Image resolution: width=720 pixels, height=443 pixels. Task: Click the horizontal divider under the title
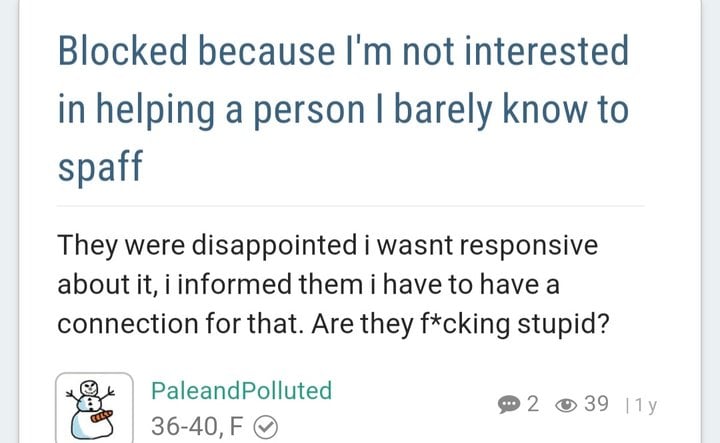(351, 206)
